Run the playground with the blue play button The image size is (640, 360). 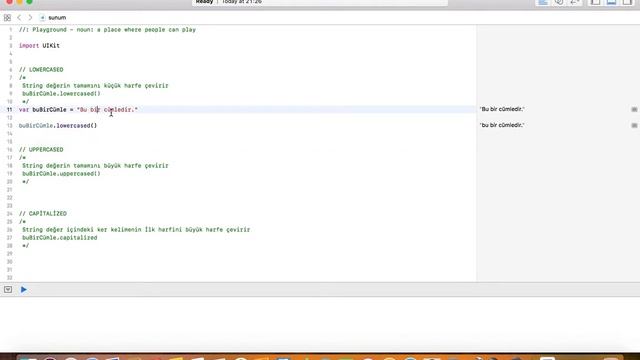(x=24, y=289)
